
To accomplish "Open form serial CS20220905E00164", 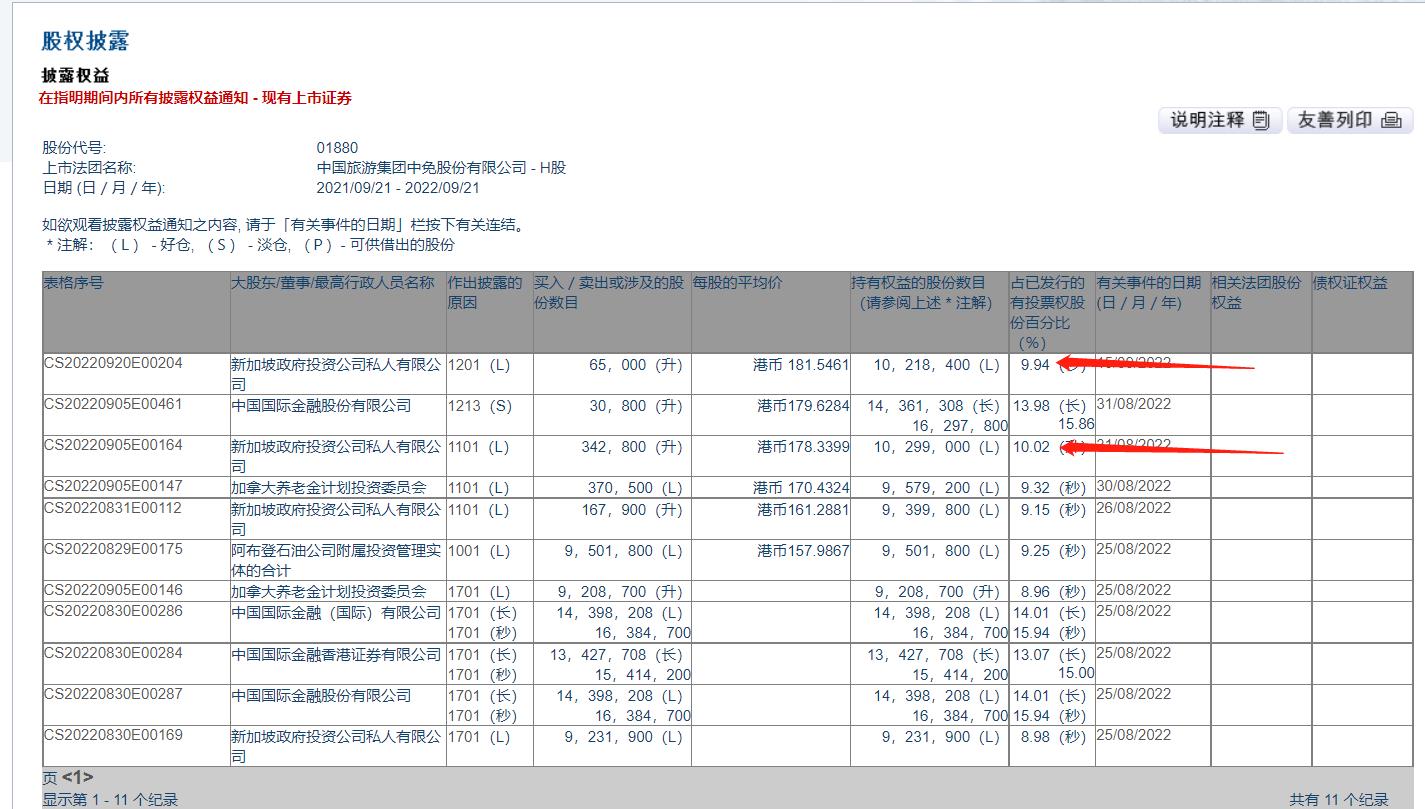I will coord(113,445).
